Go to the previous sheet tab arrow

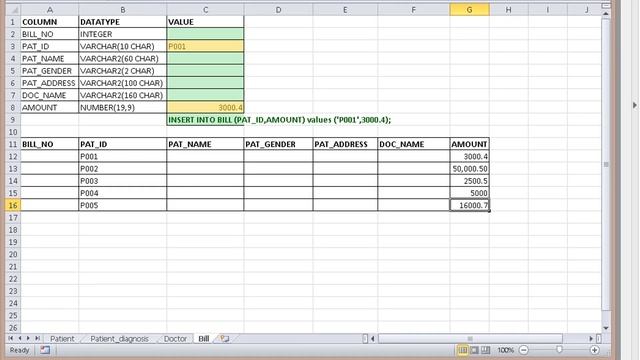click(20, 338)
